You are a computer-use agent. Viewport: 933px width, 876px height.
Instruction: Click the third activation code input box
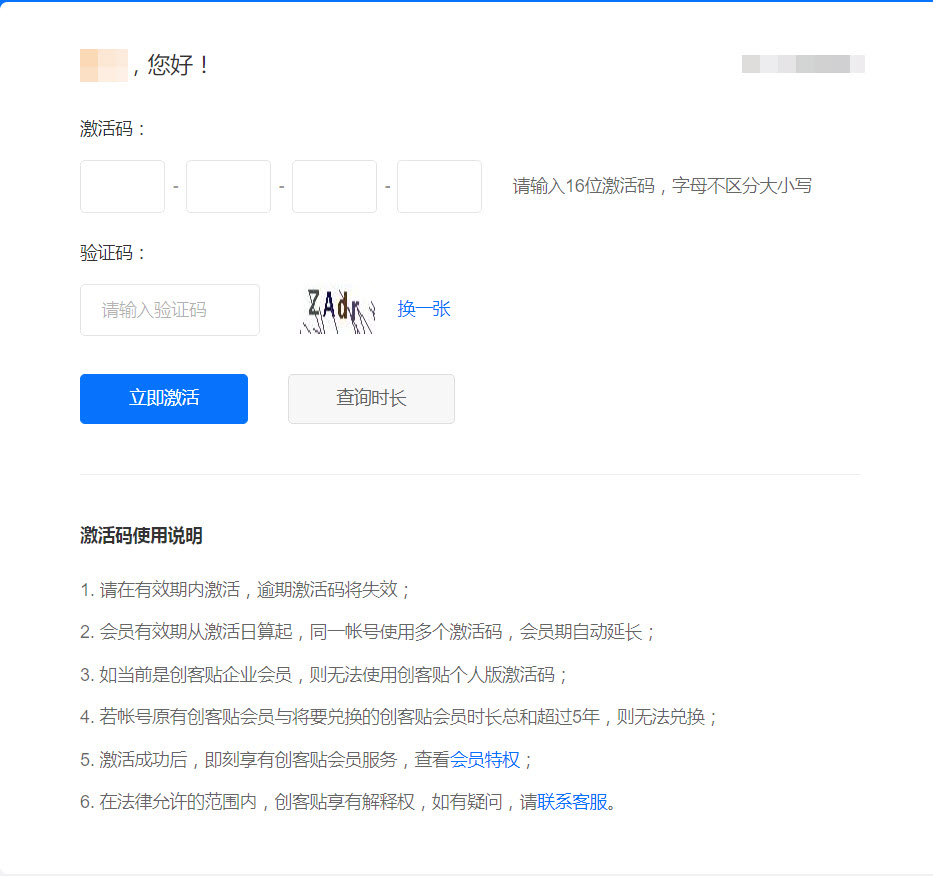click(x=334, y=186)
